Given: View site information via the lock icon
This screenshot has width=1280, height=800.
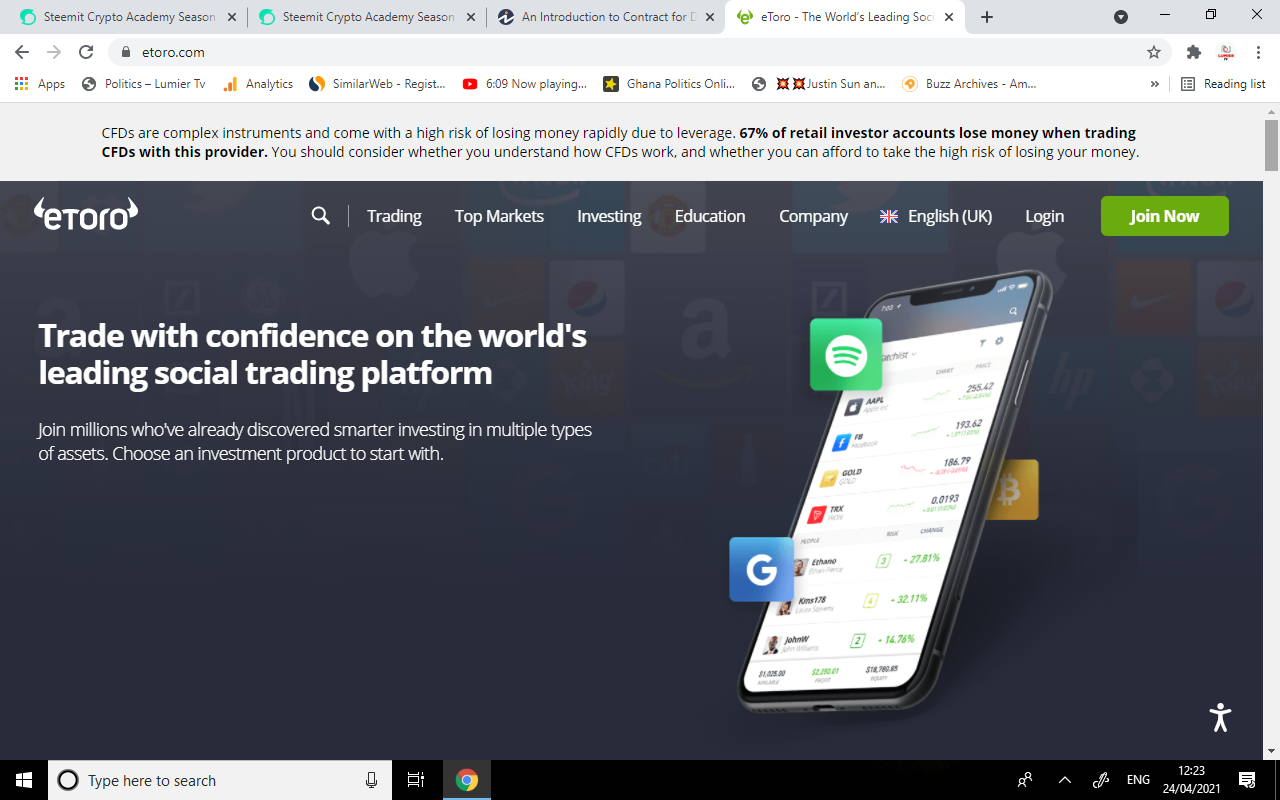Looking at the screenshot, I should click(126, 52).
